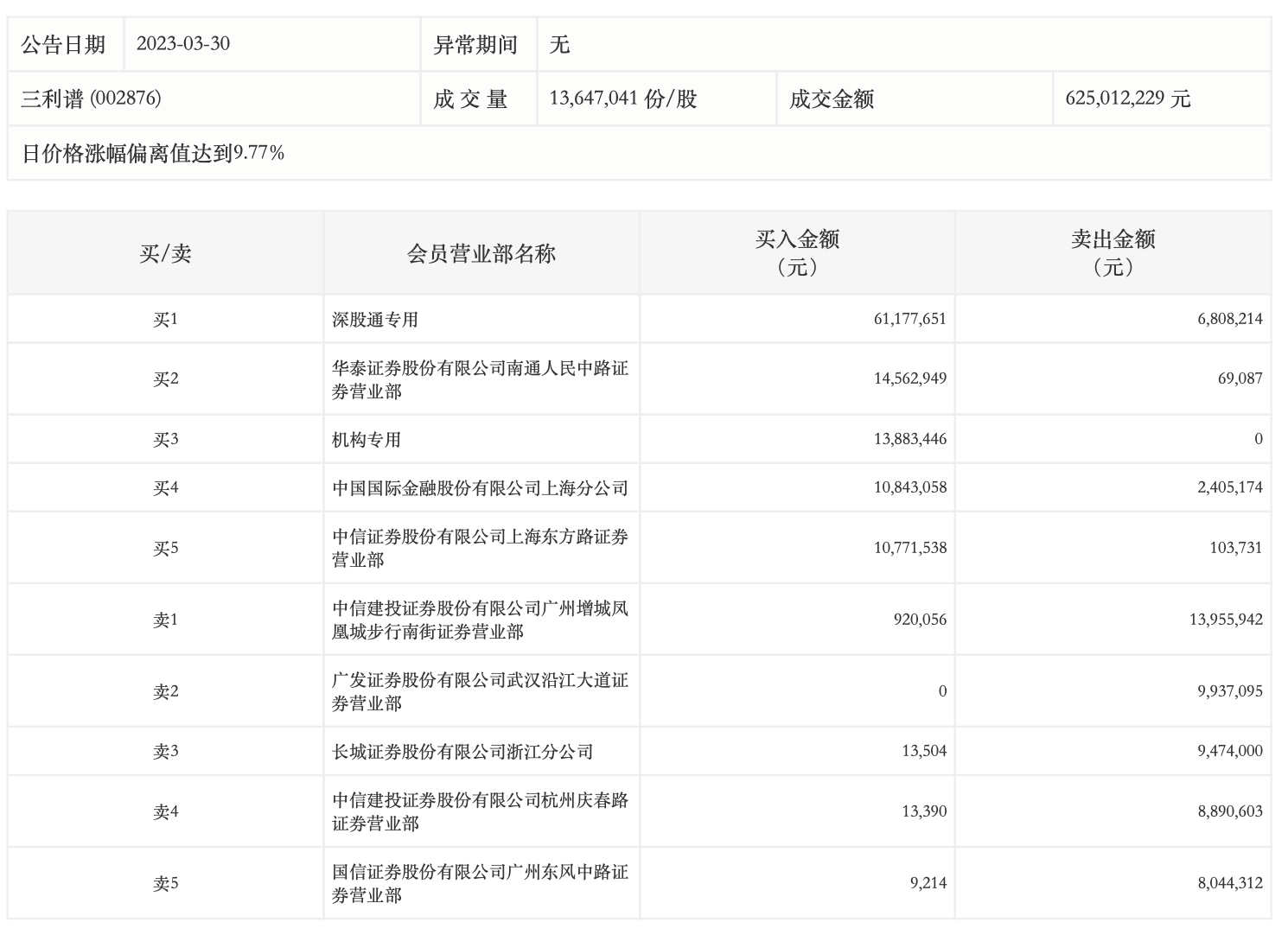The width and height of the screenshot is (1288, 935).
Task: Click the 卖1 sell amount 13,955,942
Action: (x=1225, y=620)
